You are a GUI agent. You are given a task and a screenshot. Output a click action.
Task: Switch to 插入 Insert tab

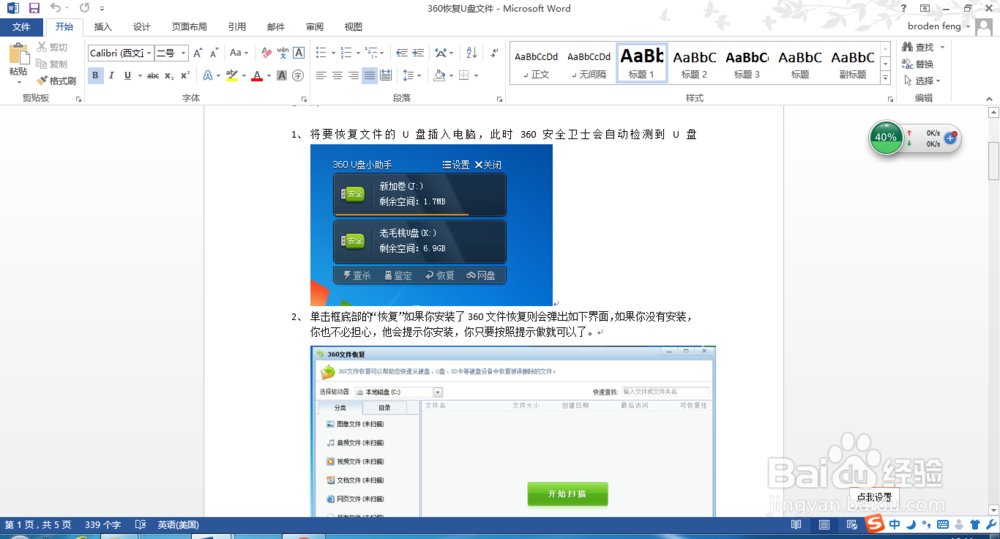[102, 27]
